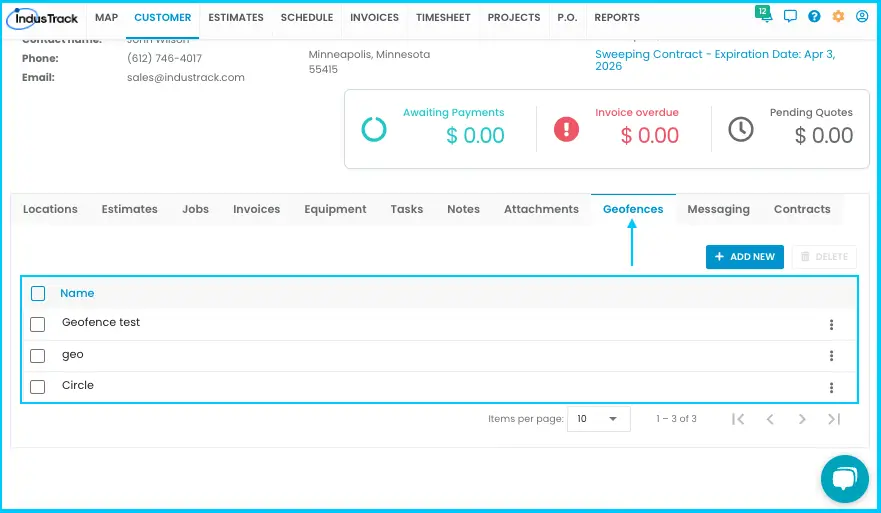This screenshot has height=513, width=881.
Task: Switch to the Estimates tab
Action: (x=129, y=209)
